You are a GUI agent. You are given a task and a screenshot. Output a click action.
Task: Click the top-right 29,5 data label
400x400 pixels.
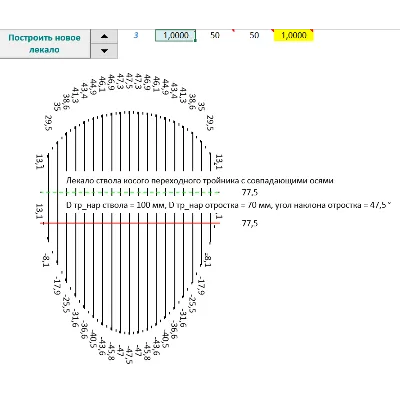coord(210,123)
